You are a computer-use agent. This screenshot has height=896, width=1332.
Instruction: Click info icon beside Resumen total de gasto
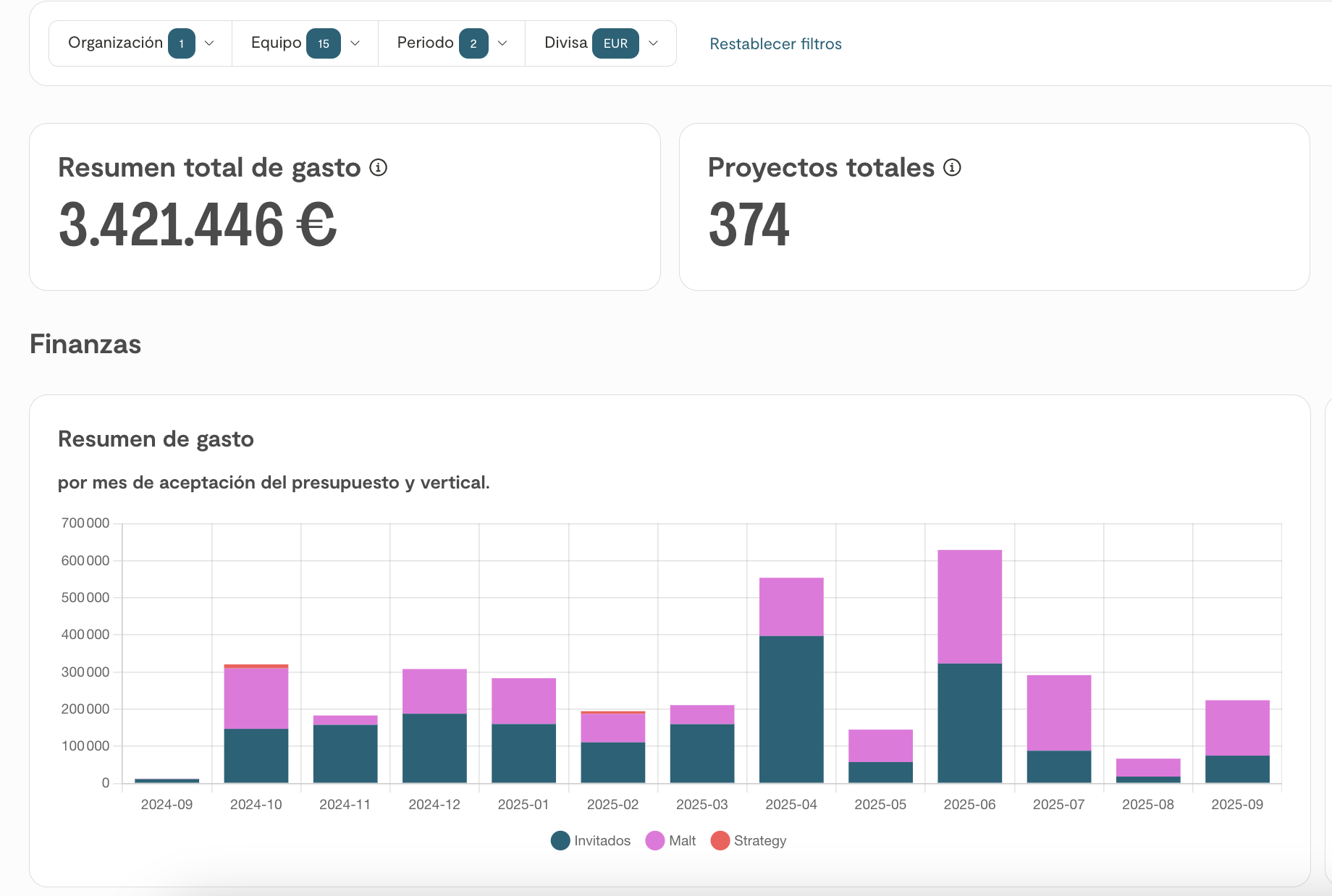point(378,168)
